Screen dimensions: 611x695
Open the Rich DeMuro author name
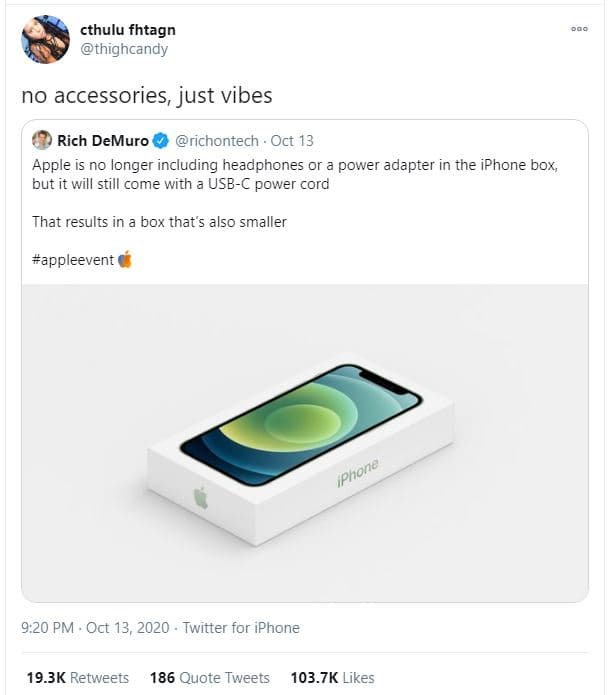click(102, 141)
